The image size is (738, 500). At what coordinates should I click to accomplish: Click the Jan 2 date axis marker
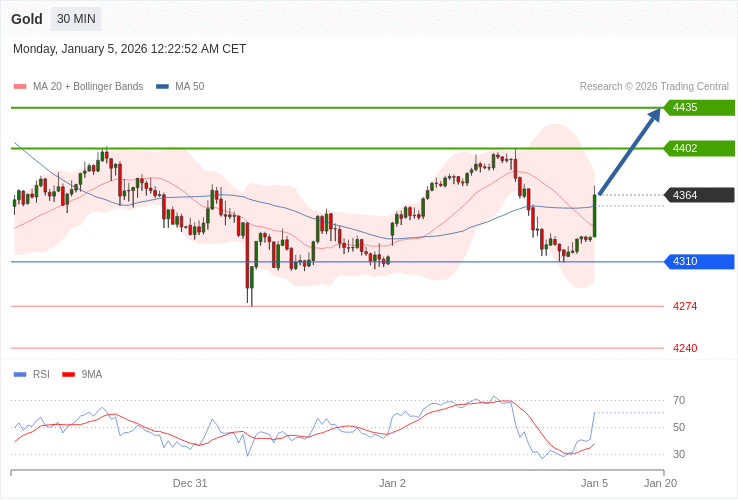point(392,483)
